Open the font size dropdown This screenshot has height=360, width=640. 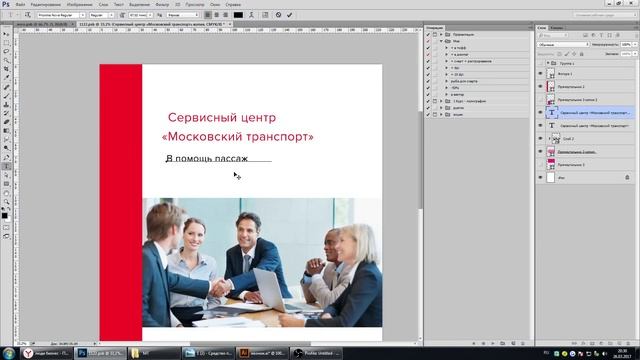click(150, 15)
